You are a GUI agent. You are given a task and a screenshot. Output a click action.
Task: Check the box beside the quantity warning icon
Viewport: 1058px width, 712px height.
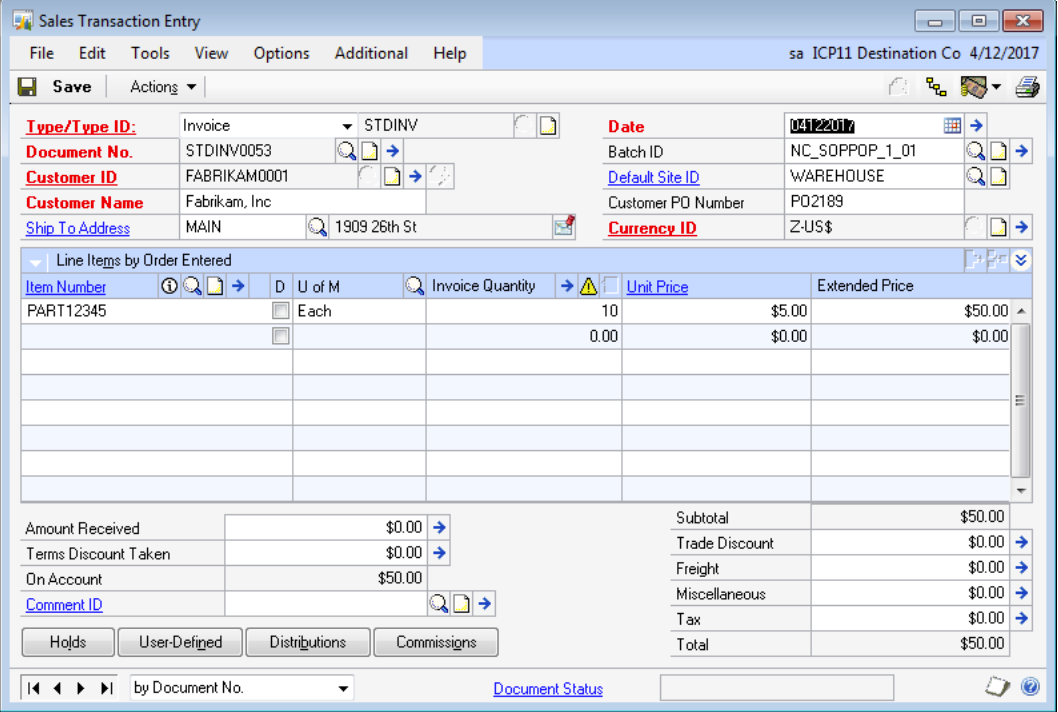pos(610,286)
